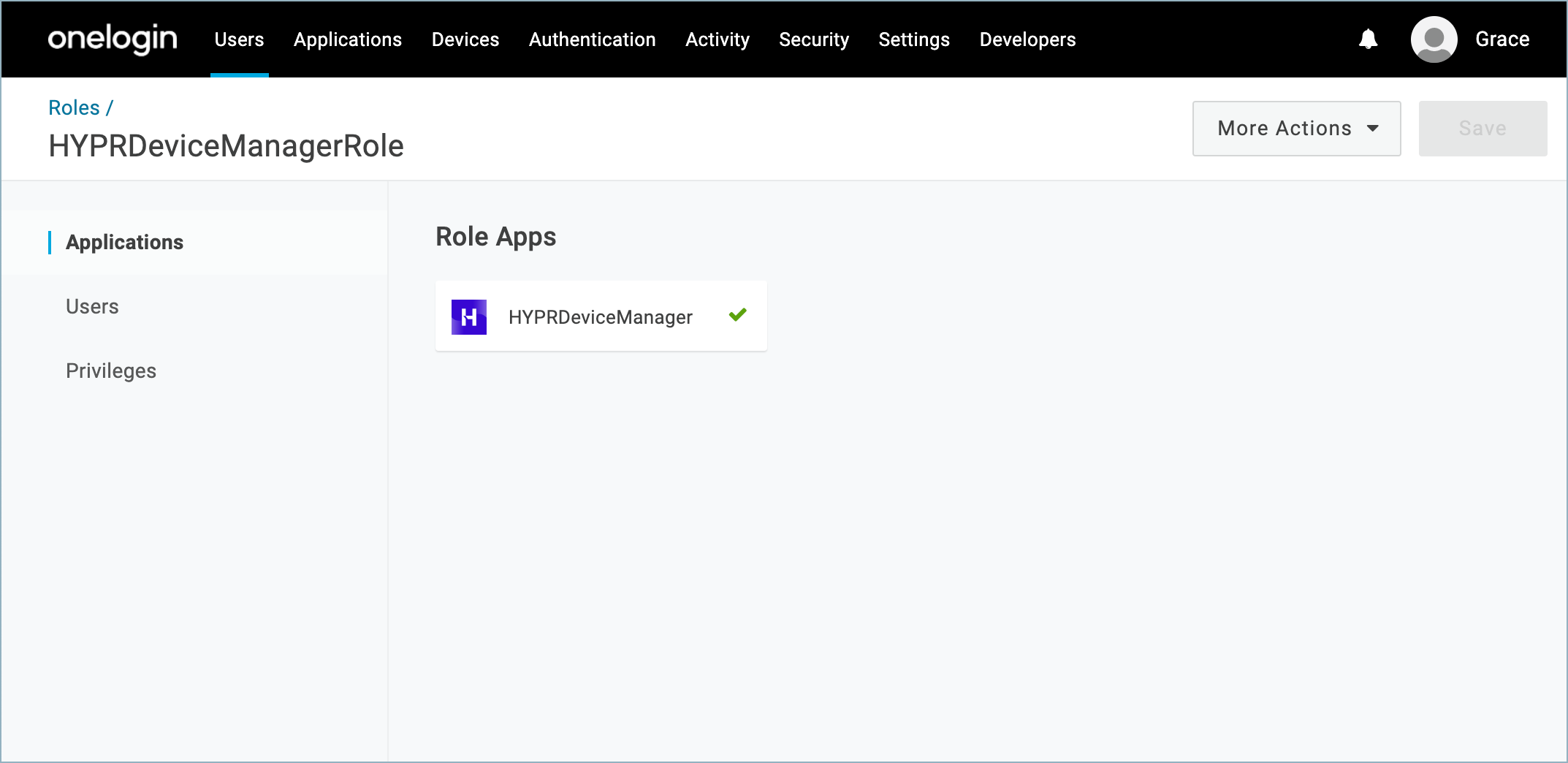Click the Role Apps heading
Image resolution: width=1568 pixels, height=763 pixels.
click(x=495, y=237)
